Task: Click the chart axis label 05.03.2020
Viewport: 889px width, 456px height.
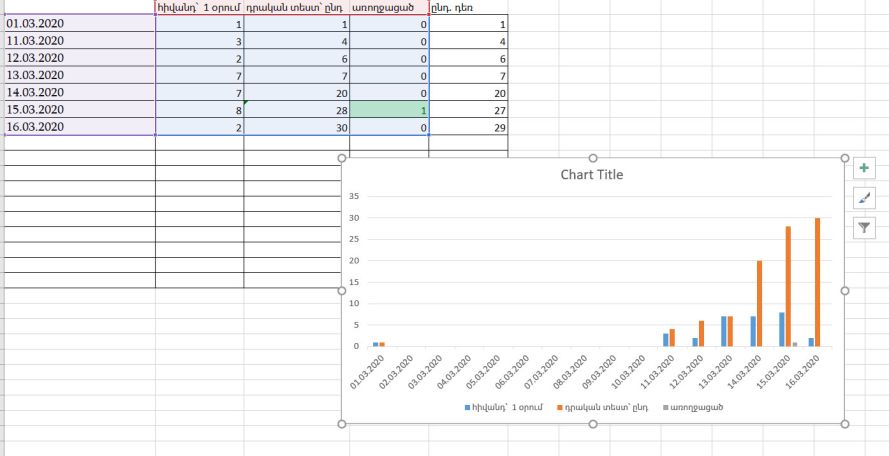Action: click(x=483, y=371)
